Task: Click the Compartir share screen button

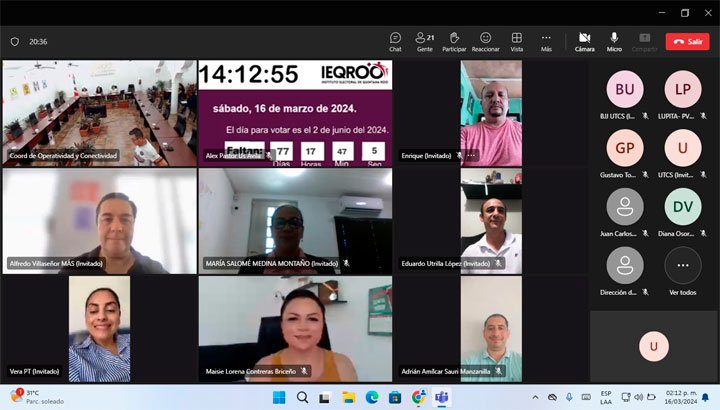Action: click(x=645, y=42)
